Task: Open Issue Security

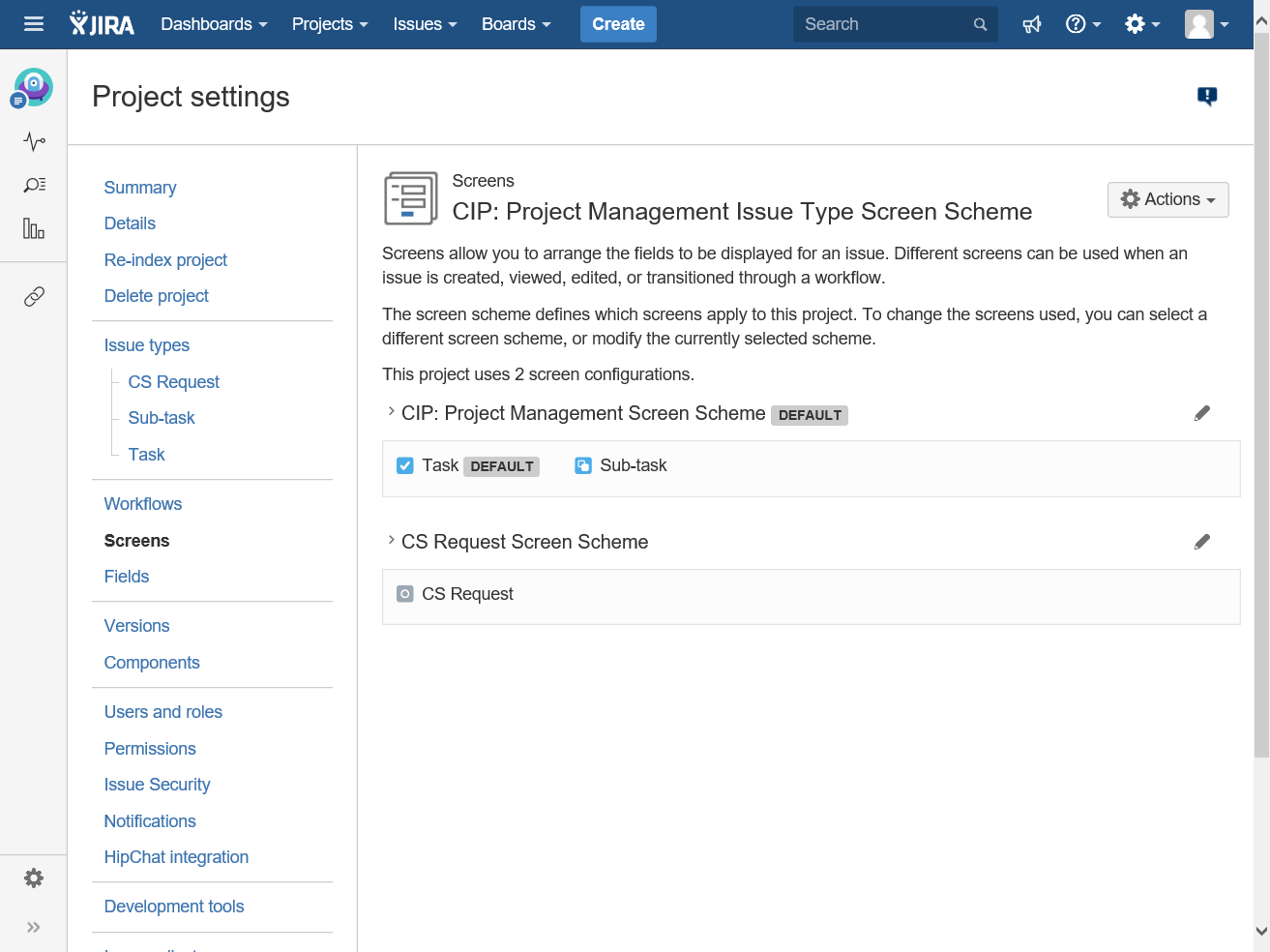Action: click(x=157, y=785)
